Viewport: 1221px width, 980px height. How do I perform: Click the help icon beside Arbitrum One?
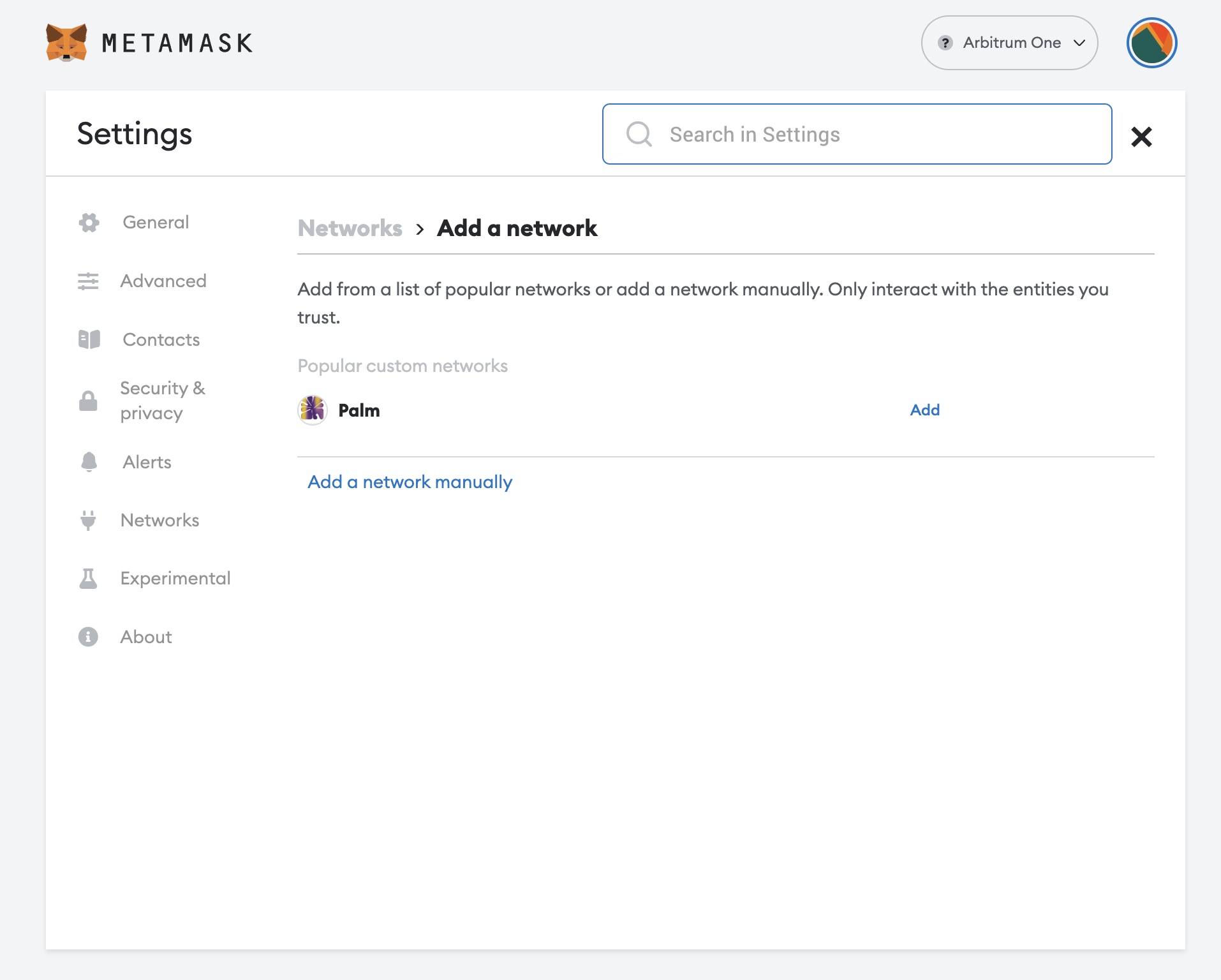945,43
